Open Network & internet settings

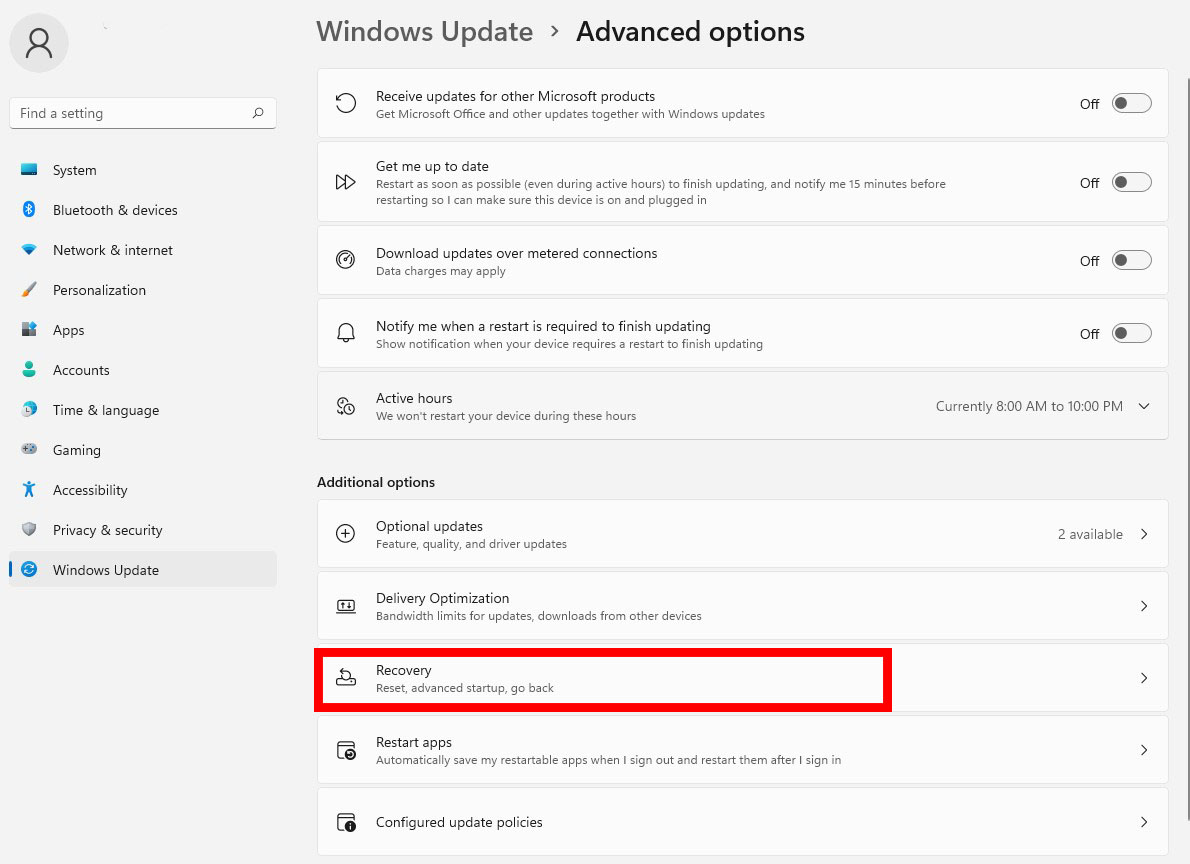coord(143,250)
